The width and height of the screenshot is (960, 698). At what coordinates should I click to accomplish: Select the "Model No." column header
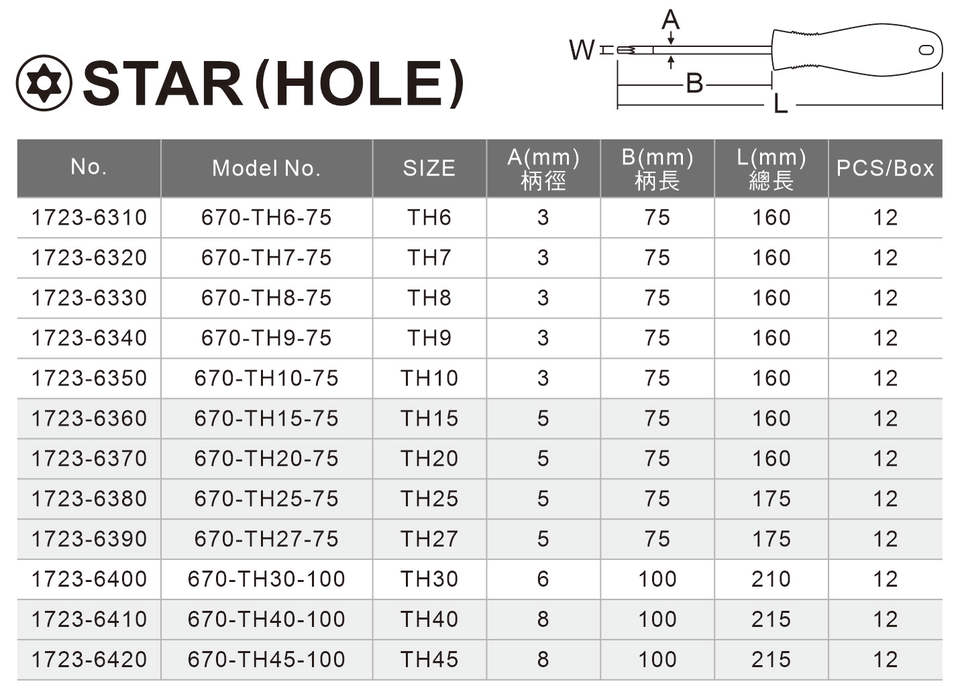point(266,168)
